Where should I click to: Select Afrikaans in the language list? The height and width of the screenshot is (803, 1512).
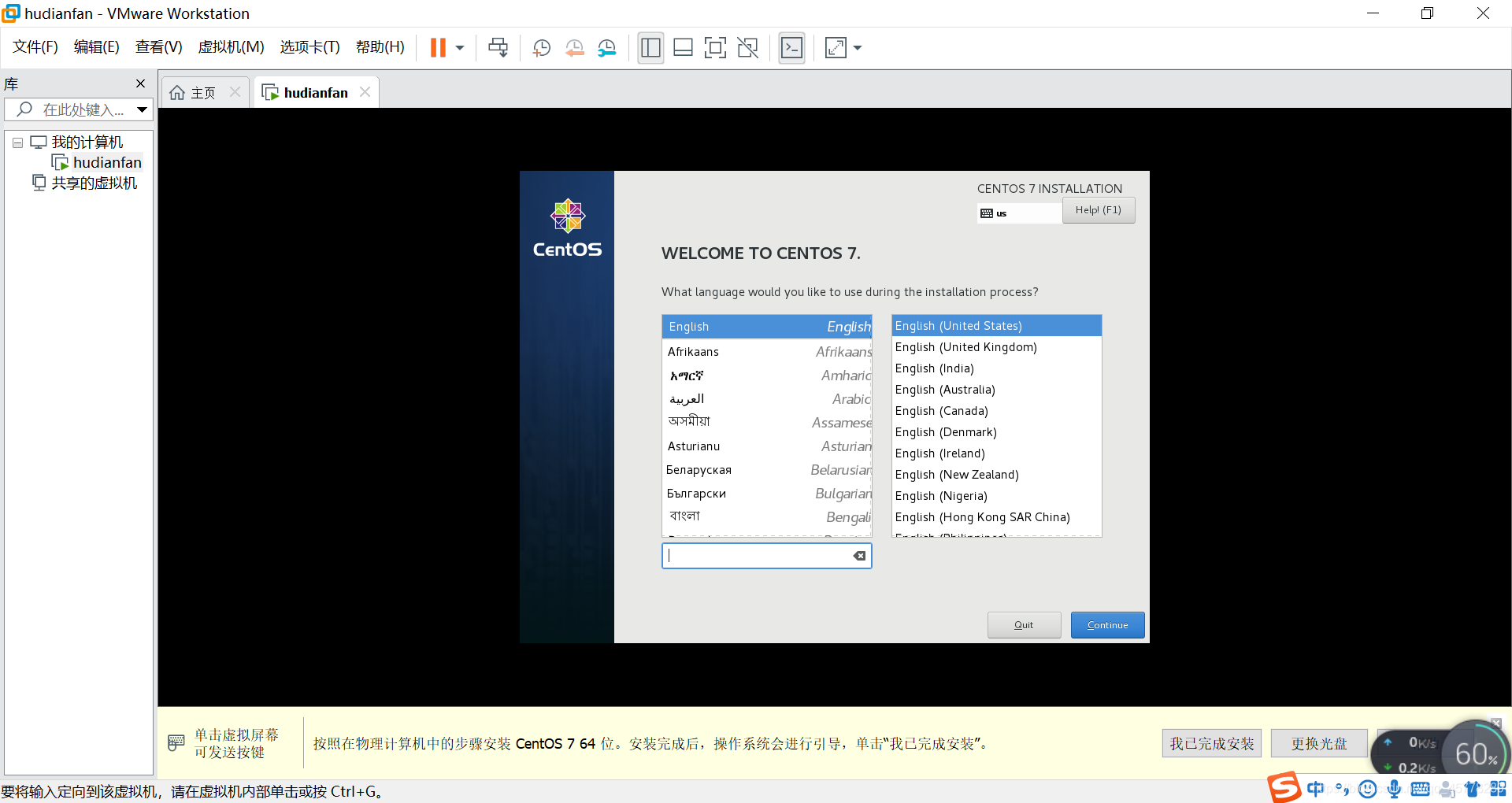point(766,352)
